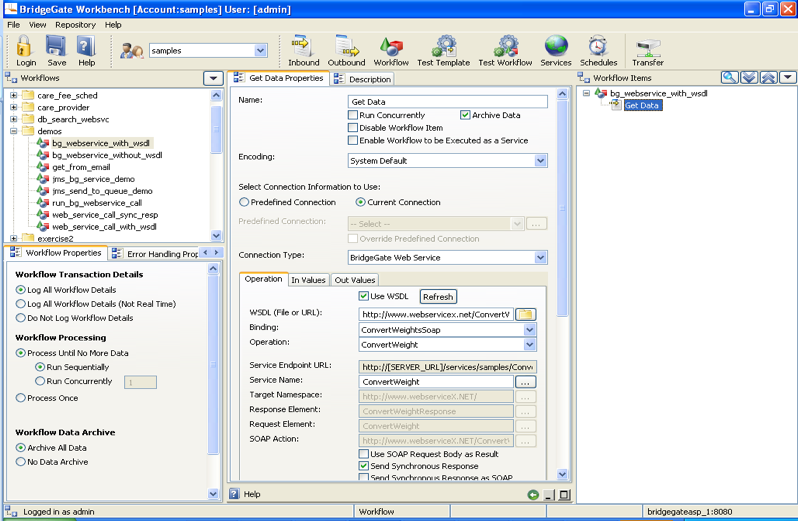Click the Service Endpoint URL field

(x=448, y=367)
